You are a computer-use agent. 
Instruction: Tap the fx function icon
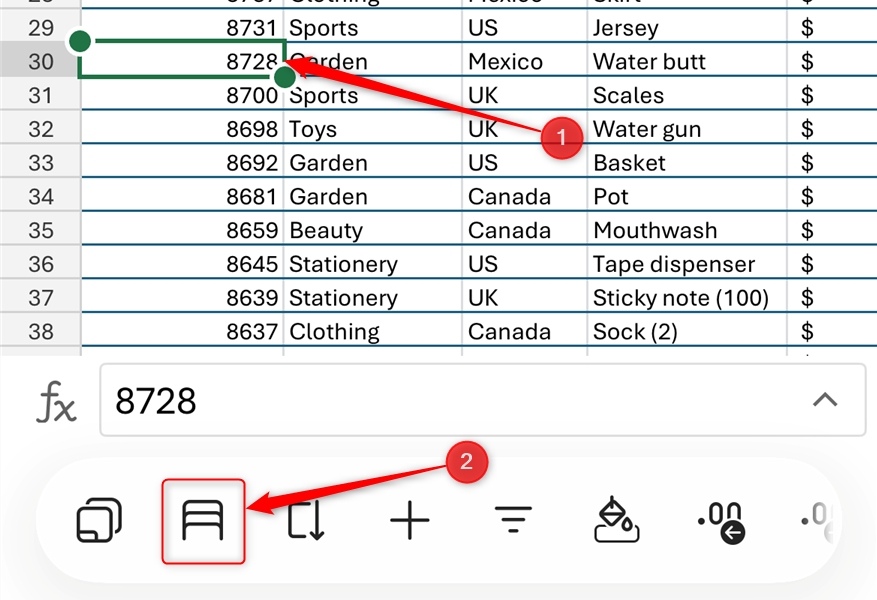[56, 401]
